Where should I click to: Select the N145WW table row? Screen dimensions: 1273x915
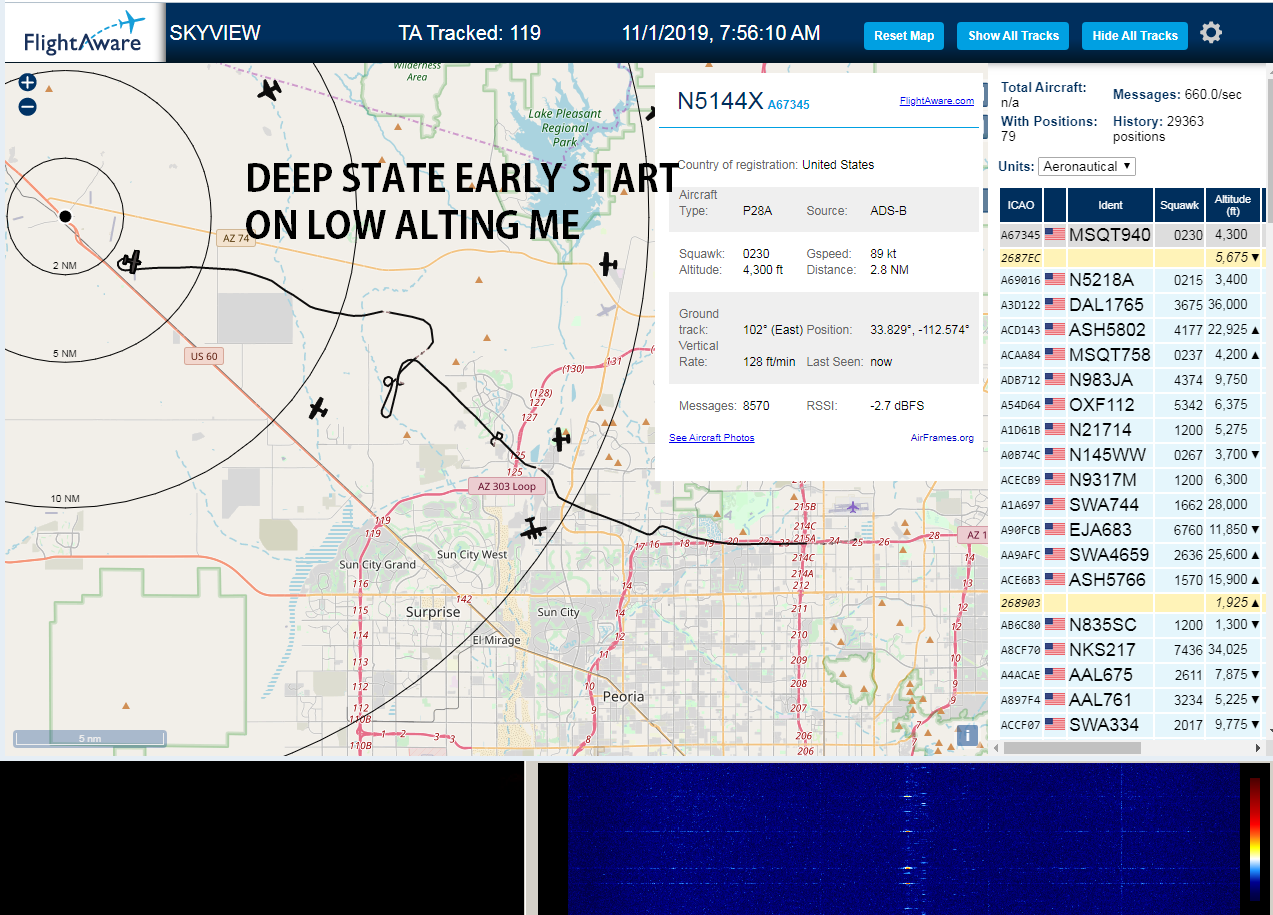point(1131,455)
